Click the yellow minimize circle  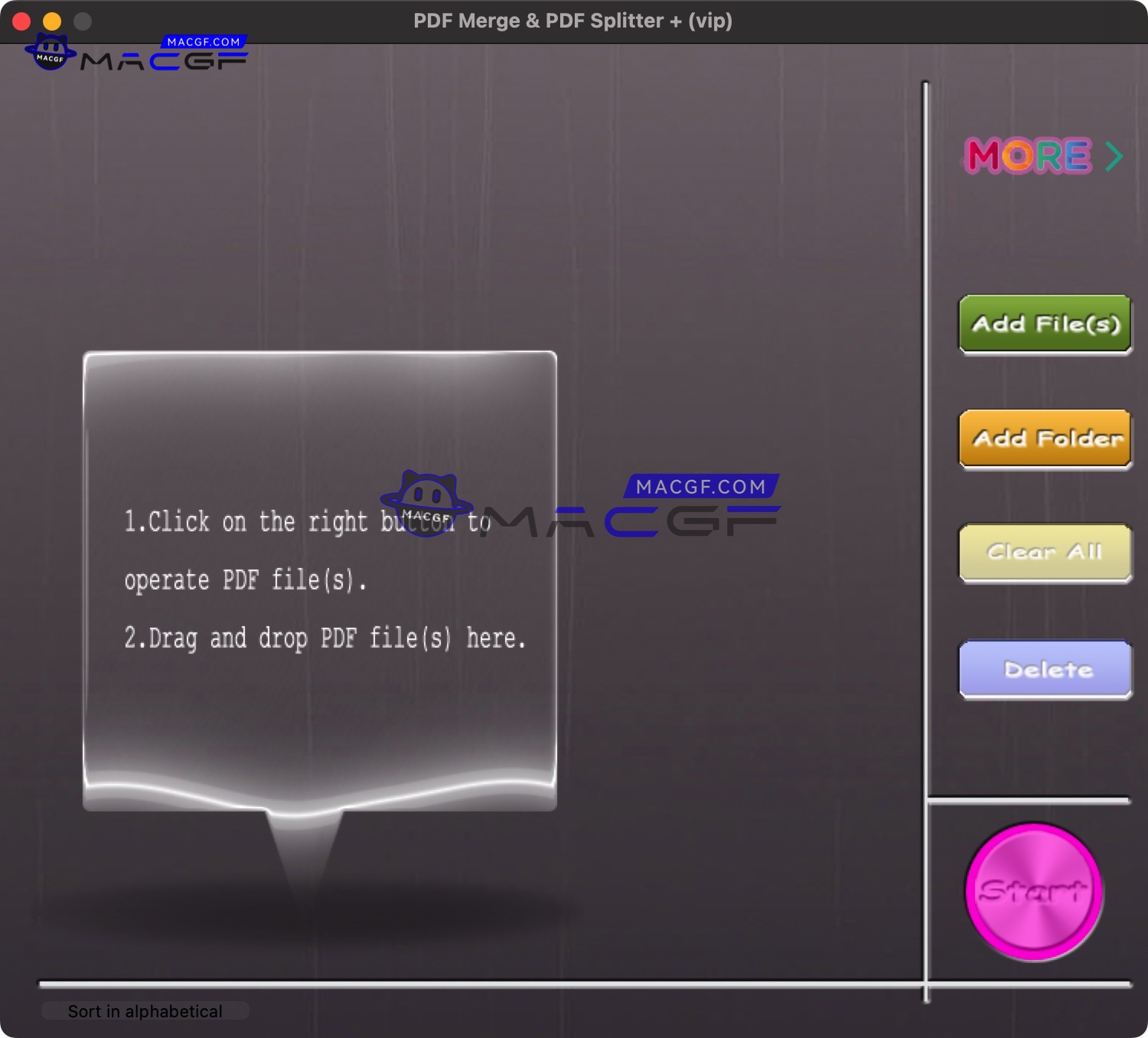pyautogui.click(x=51, y=21)
